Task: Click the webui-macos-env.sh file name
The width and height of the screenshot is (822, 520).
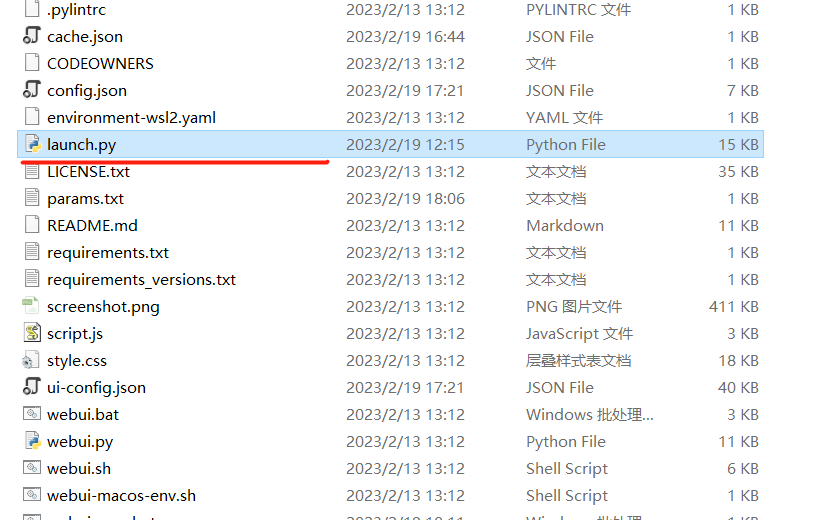Action: click(x=122, y=495)
